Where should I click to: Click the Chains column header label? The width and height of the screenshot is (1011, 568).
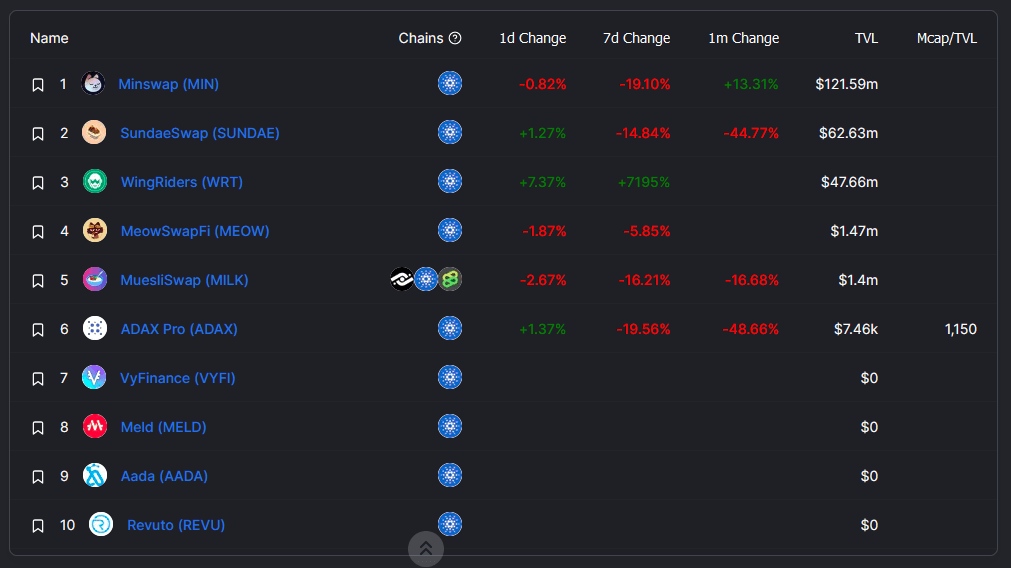coord(420,38)
